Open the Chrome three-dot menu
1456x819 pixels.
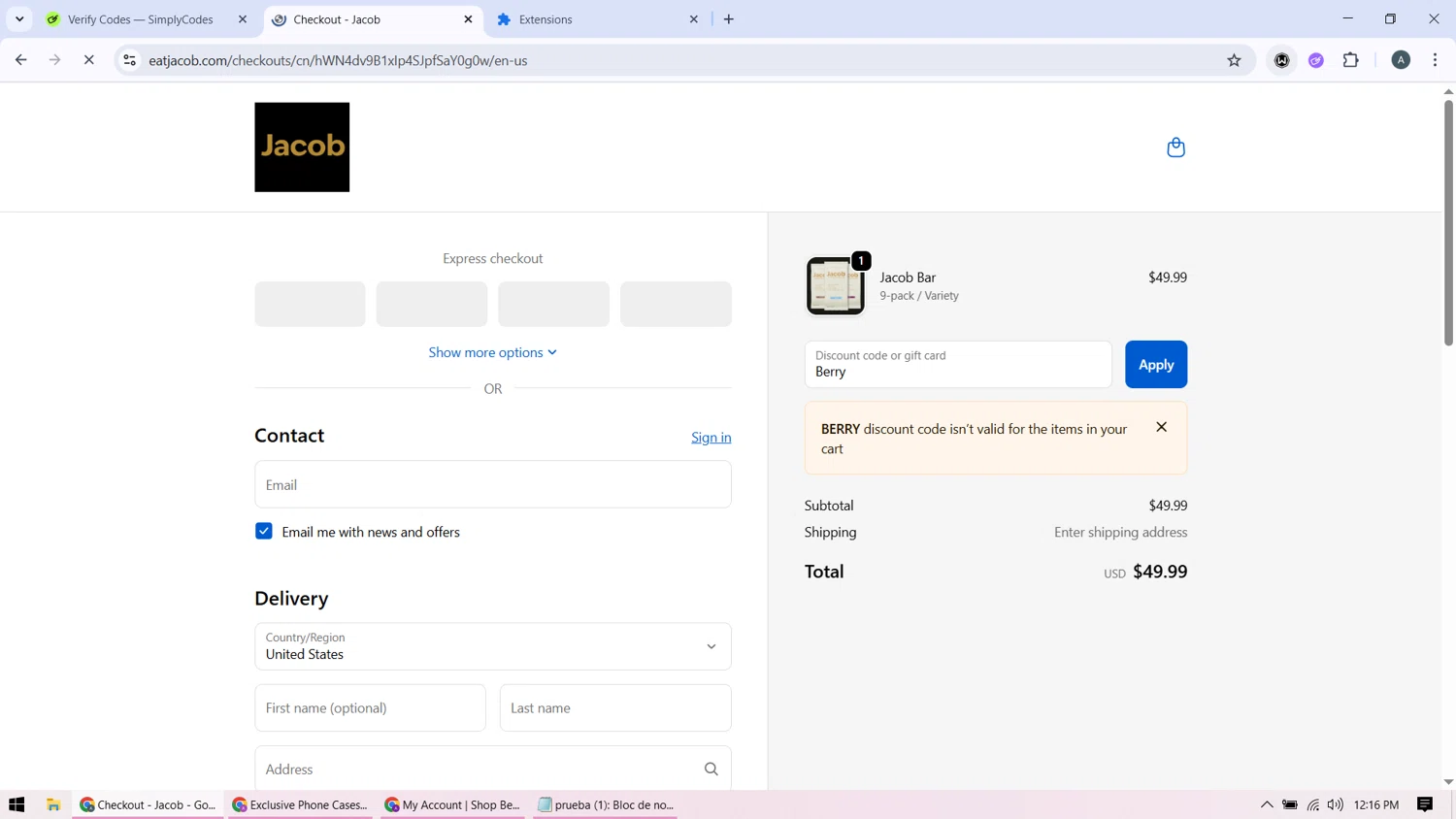tap(1435, 60)
